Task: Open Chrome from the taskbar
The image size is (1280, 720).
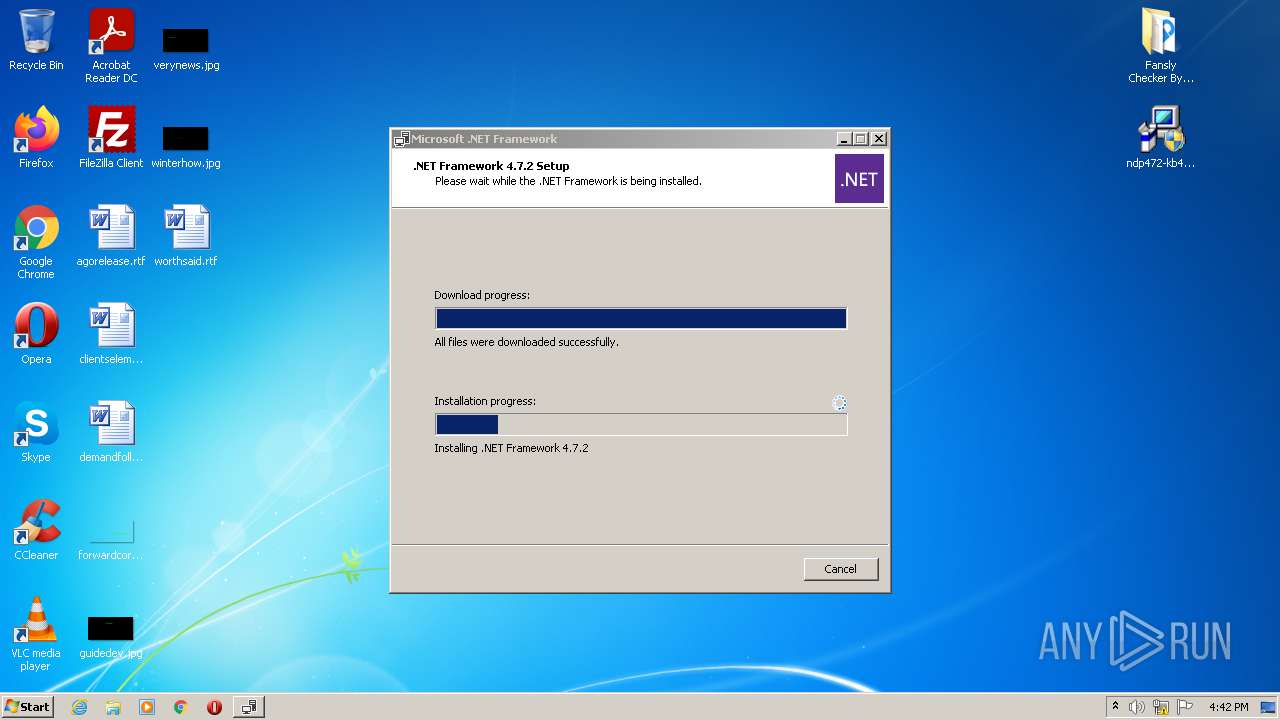Action: 181,707
